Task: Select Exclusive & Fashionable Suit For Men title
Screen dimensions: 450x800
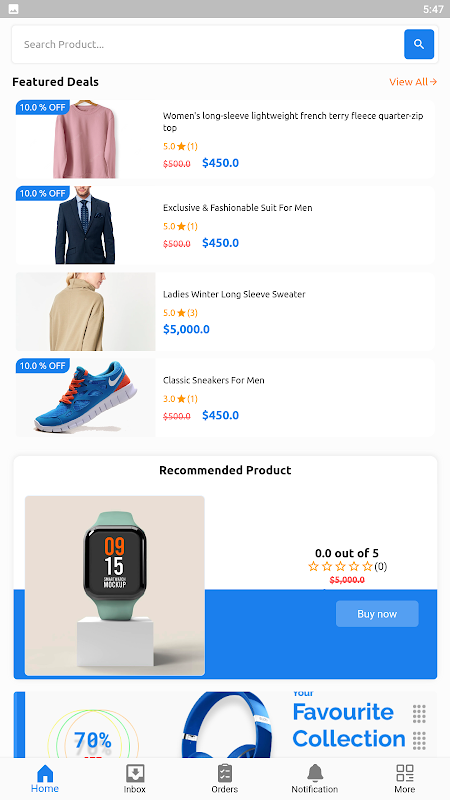Action: pos(238,208)
